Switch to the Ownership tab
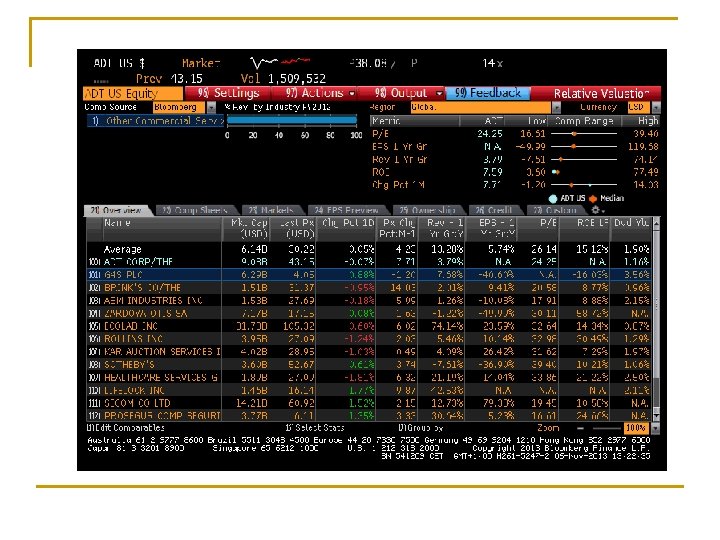This screenshot has width=720, height=540. (x=427, y=210)
